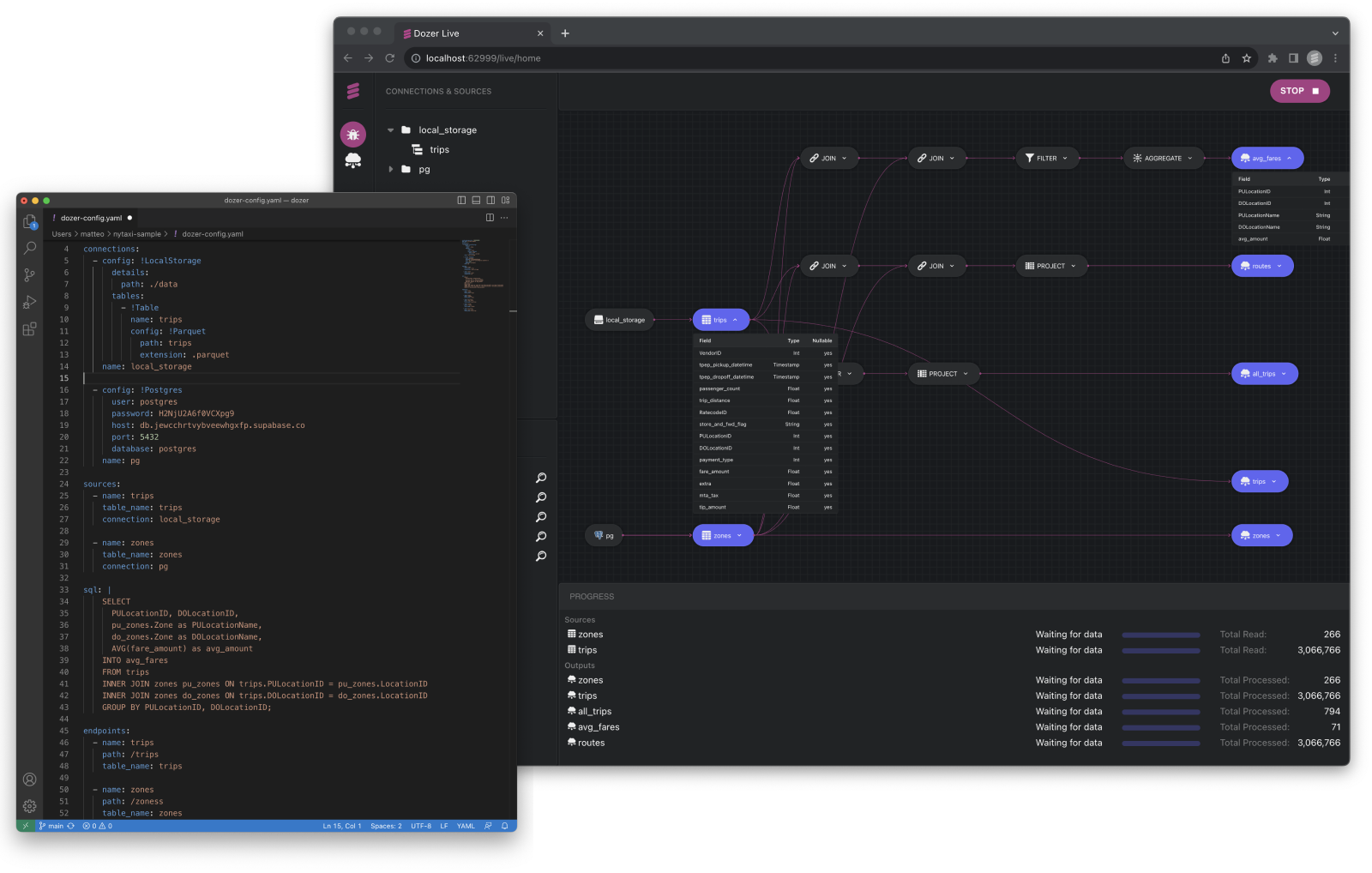Screen dimensions: 1372x873
Task: Collapse the trips source table node
Action: coord(735,320)
